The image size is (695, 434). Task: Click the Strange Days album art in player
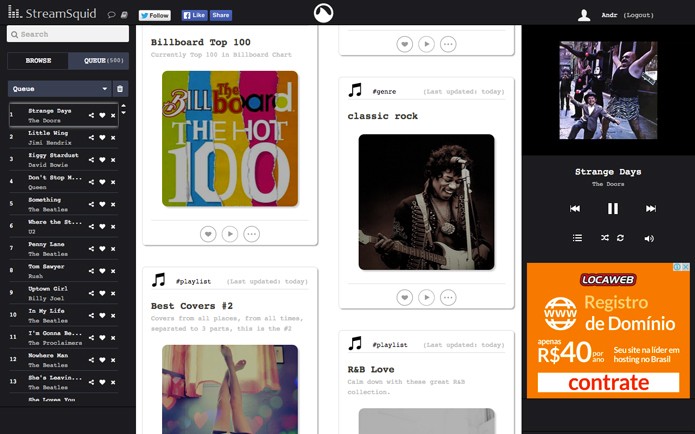608,90
